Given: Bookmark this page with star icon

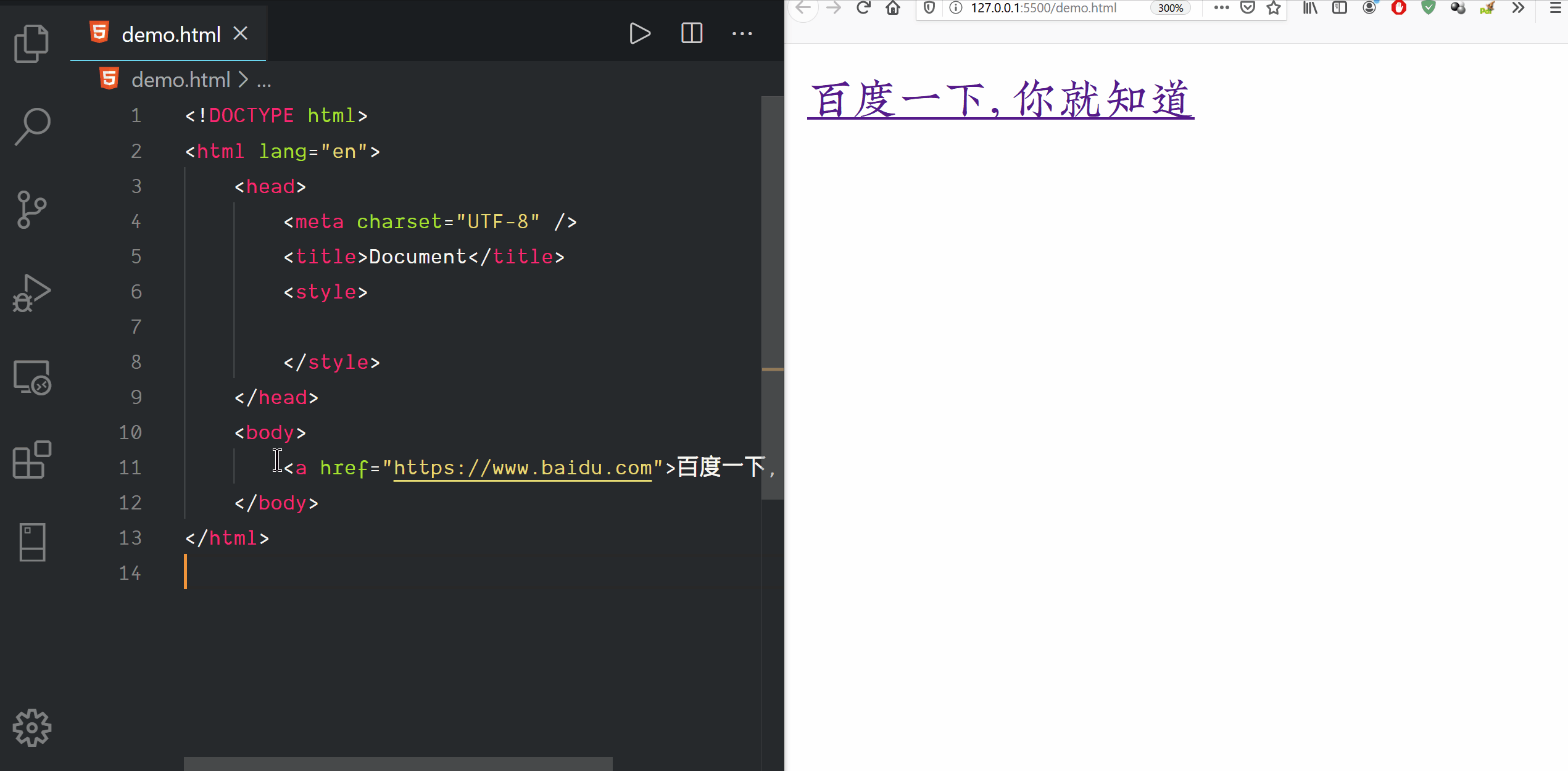Looking at the screenshot, I should [x=1274, y=8].
